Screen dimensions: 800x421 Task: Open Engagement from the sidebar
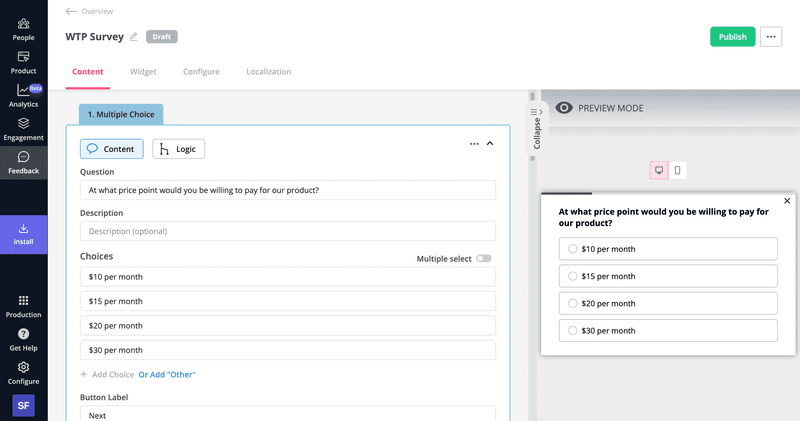coord(23,129)
